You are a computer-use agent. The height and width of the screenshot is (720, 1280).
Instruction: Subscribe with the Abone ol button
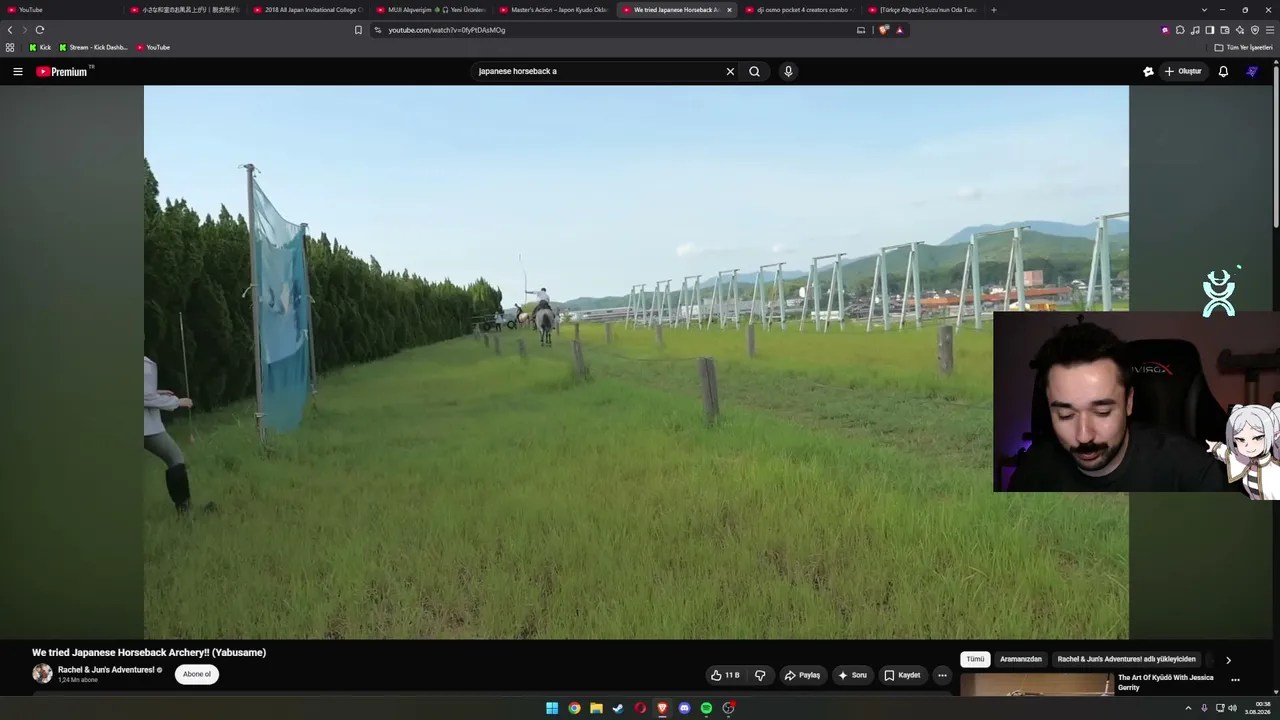tap(197, 674)
